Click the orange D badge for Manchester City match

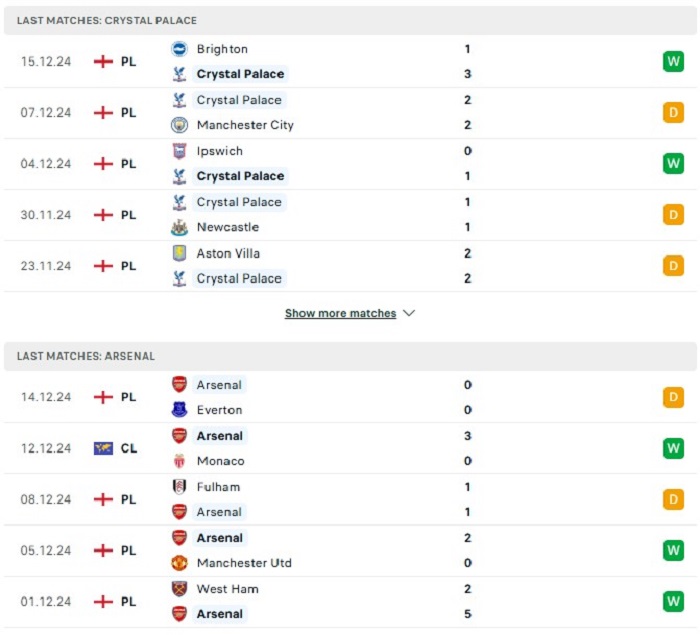coord(673,113)
